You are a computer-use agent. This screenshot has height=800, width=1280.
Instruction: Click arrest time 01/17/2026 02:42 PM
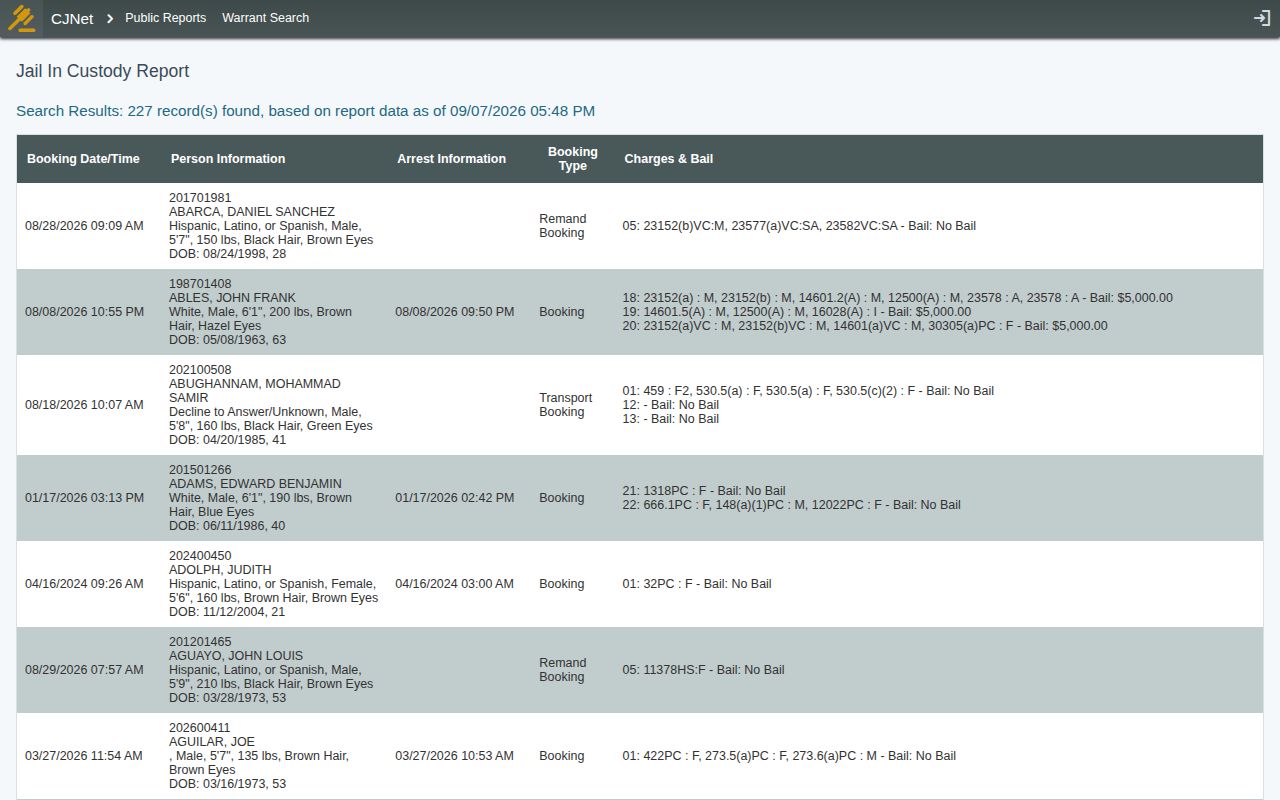click(x=455, y=498)
